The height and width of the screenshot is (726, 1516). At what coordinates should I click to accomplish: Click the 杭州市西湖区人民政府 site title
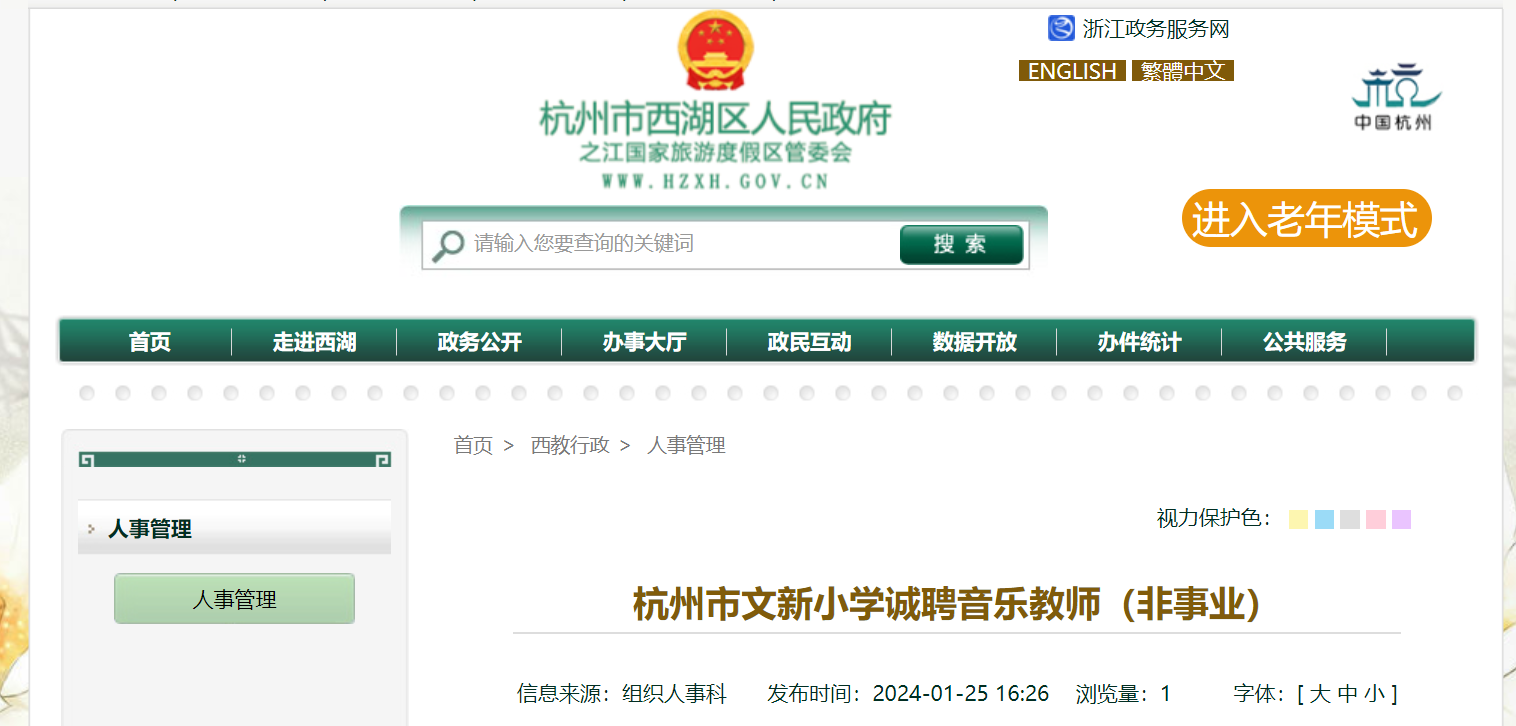(715, 119)
